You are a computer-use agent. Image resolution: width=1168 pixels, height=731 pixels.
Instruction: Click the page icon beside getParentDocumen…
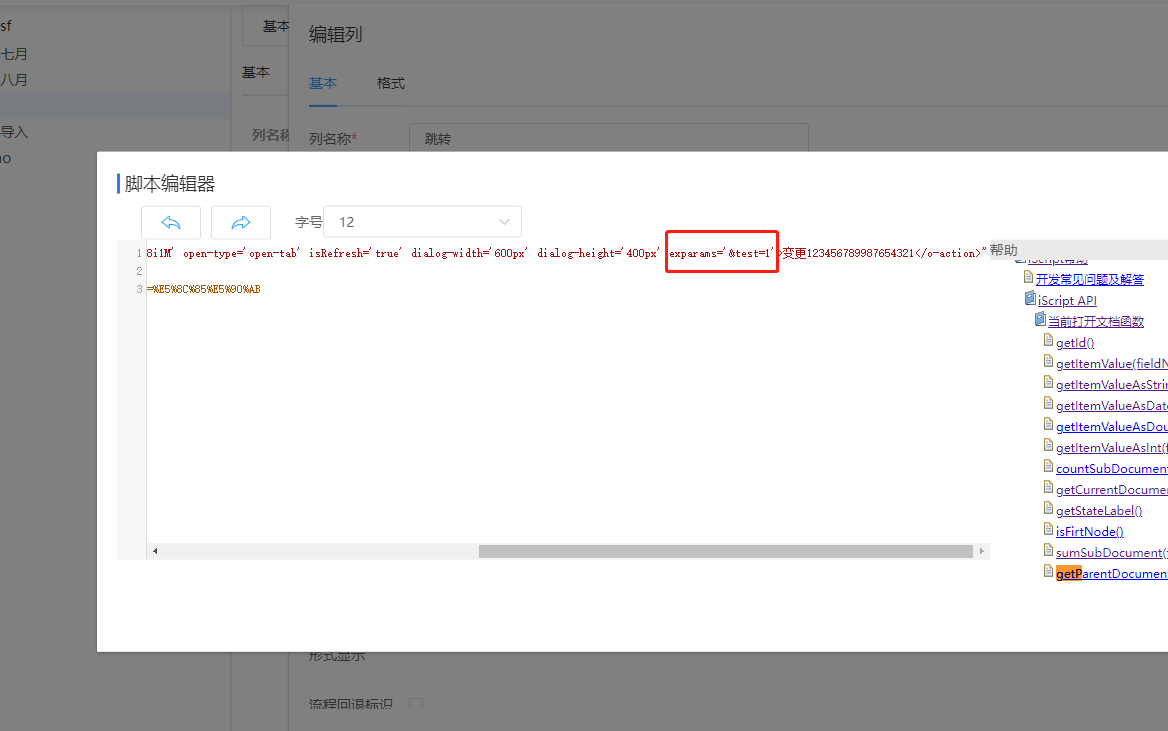coord(1048,571)
